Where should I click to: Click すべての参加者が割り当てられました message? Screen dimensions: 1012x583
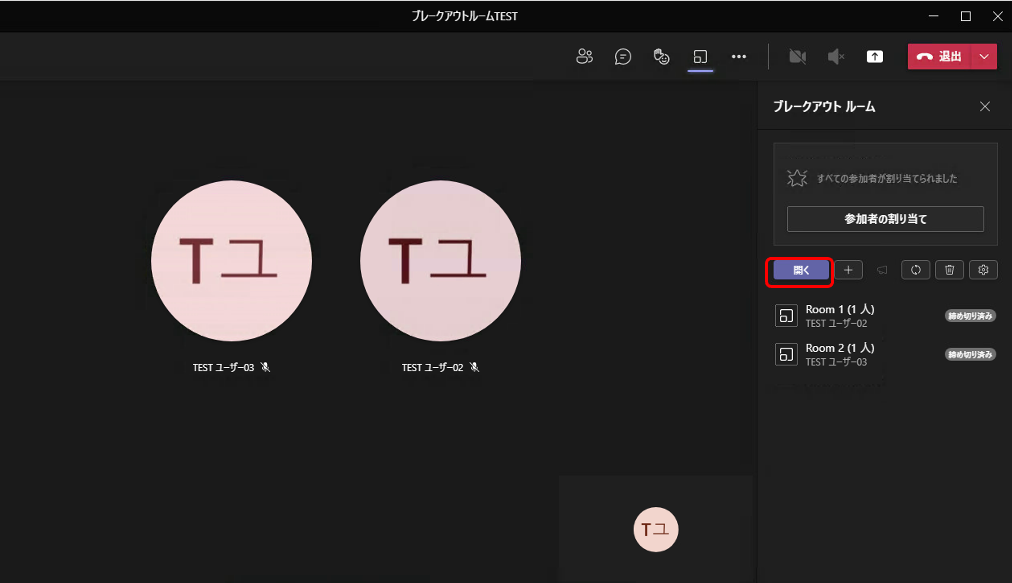click(x=887, y=179)
